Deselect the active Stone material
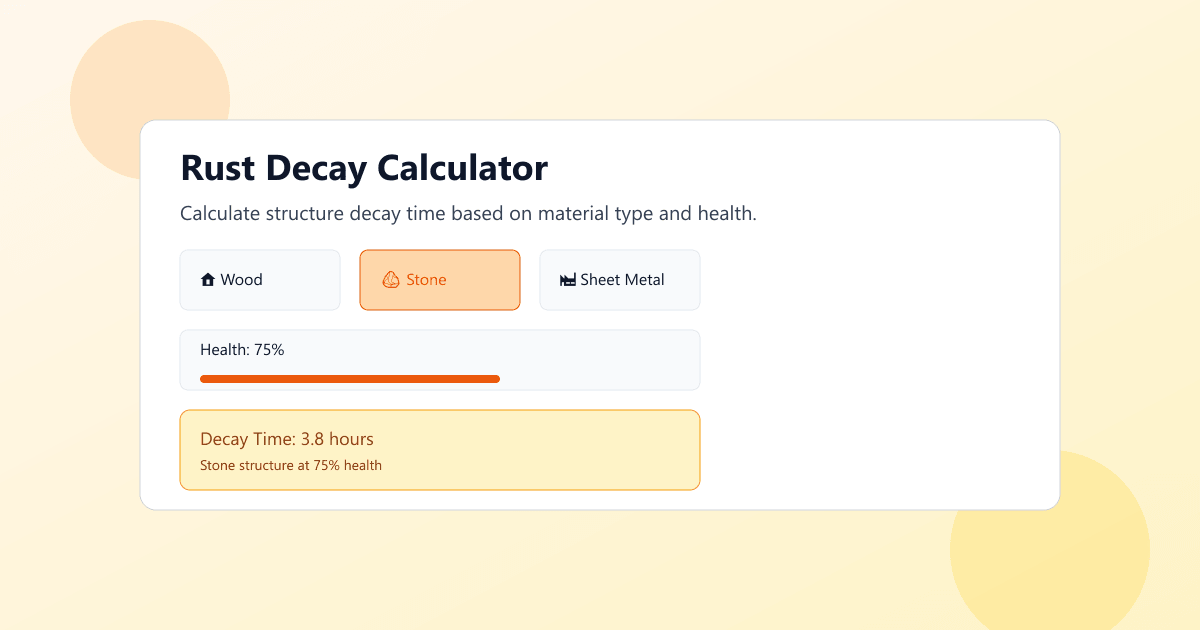 point(440,280)
